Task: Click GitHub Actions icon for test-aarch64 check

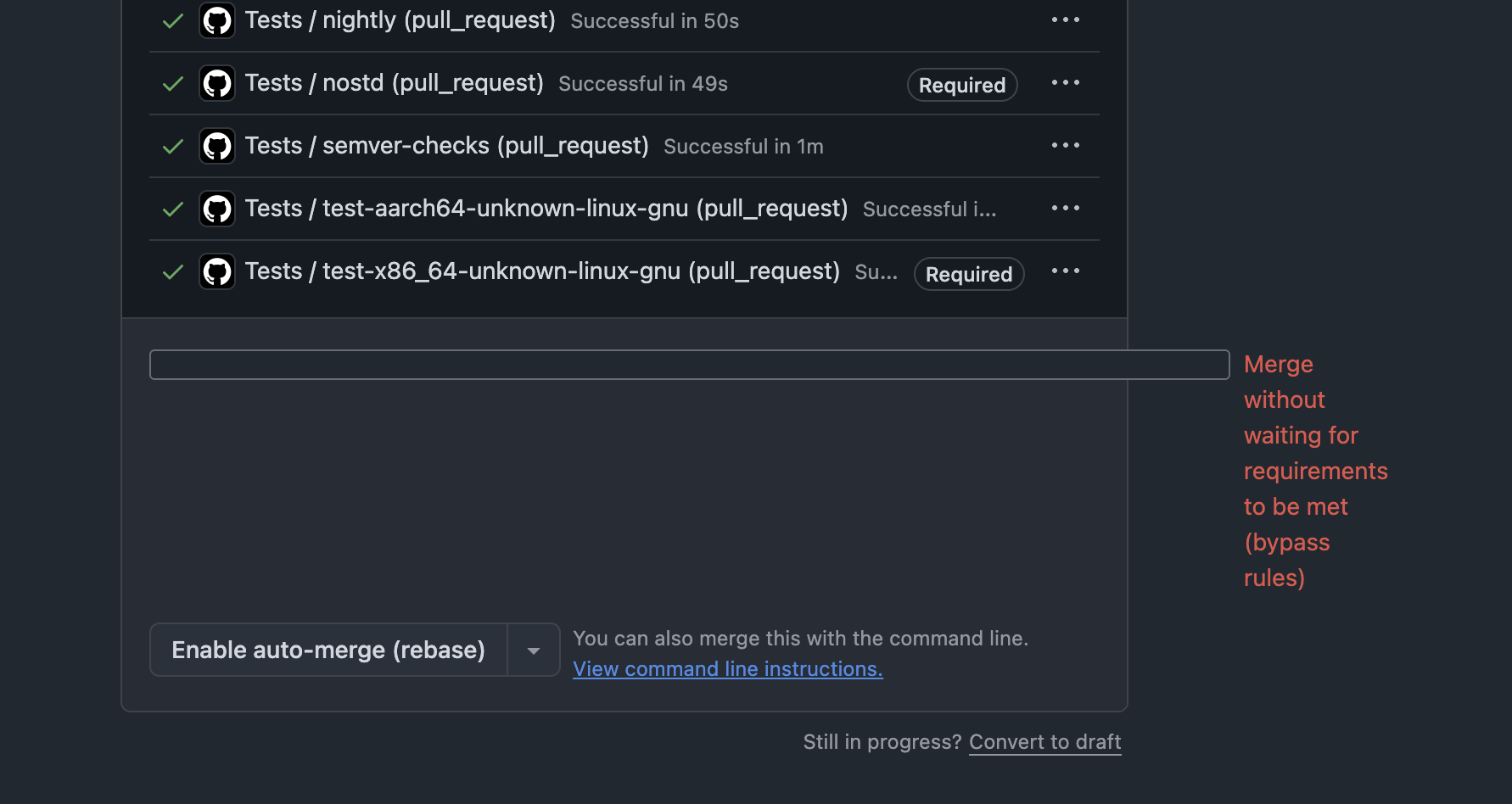Action: (217, 209)
